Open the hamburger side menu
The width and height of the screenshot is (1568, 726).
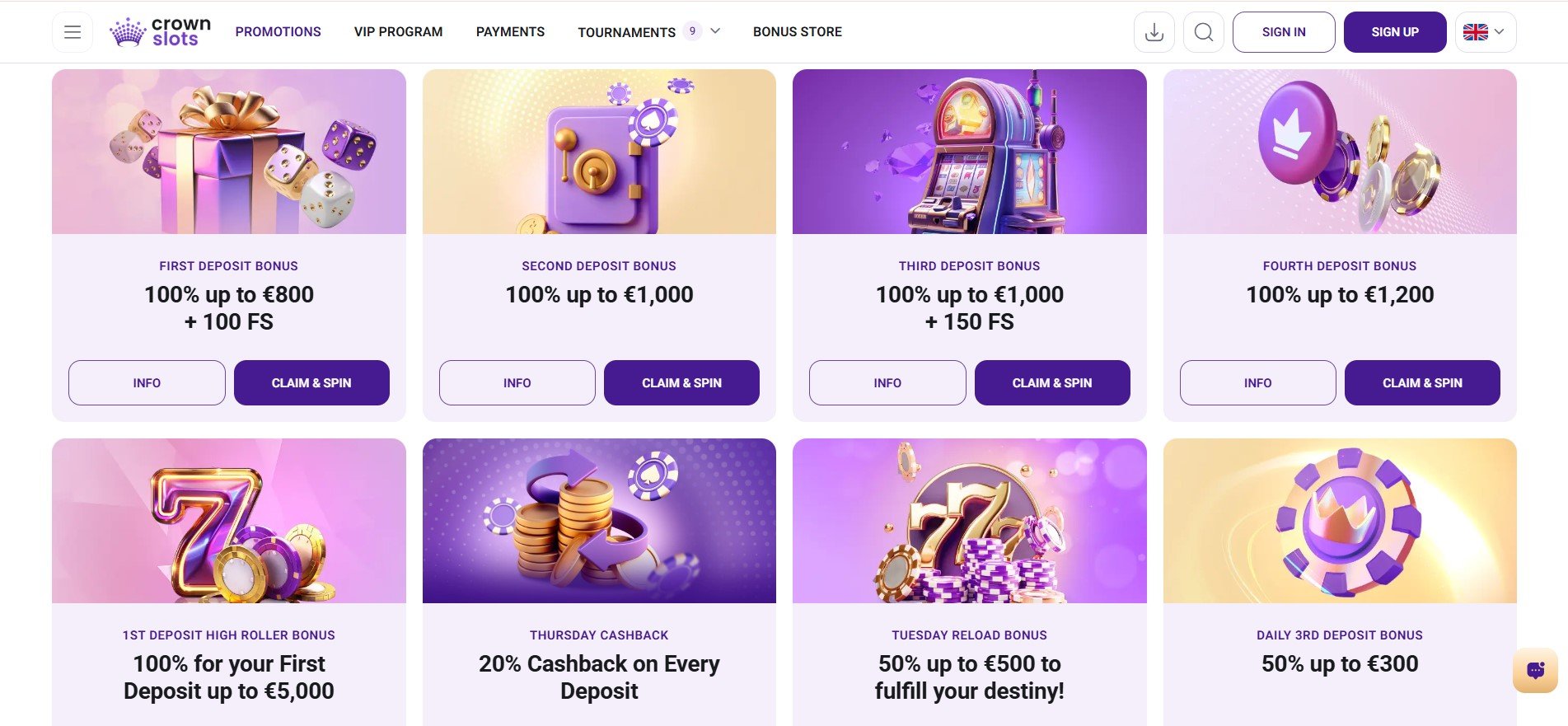73,32
